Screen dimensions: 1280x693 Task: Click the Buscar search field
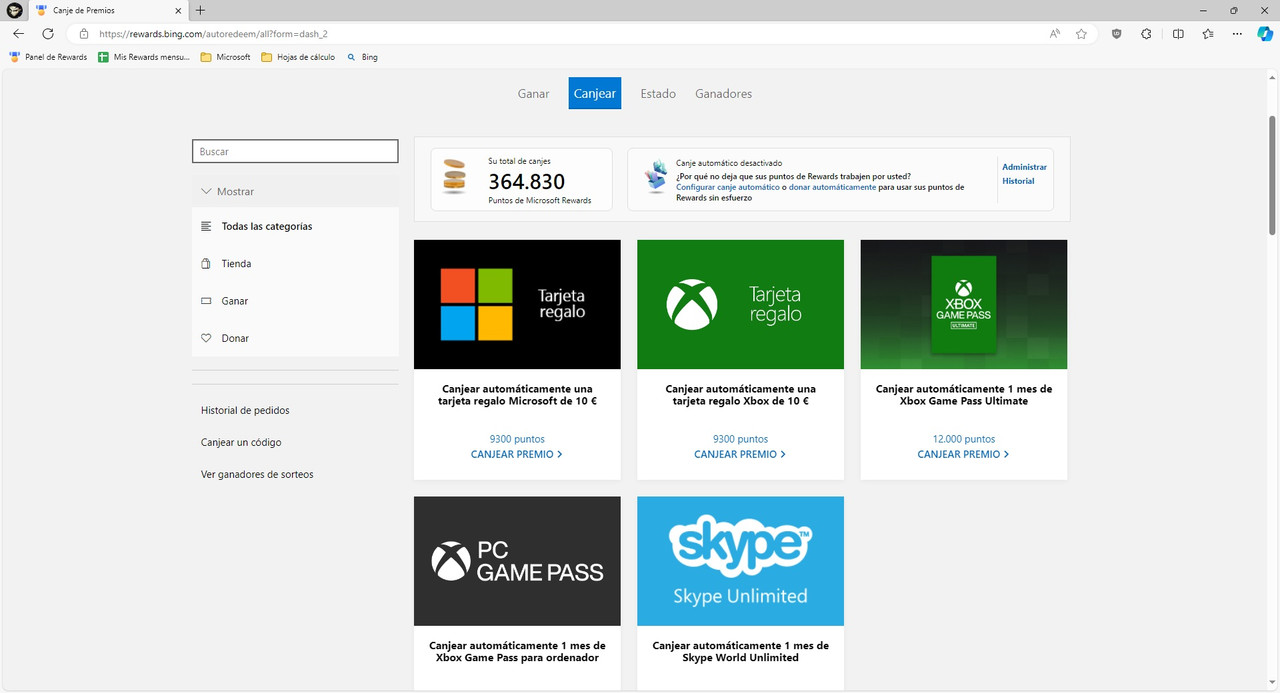295,151
